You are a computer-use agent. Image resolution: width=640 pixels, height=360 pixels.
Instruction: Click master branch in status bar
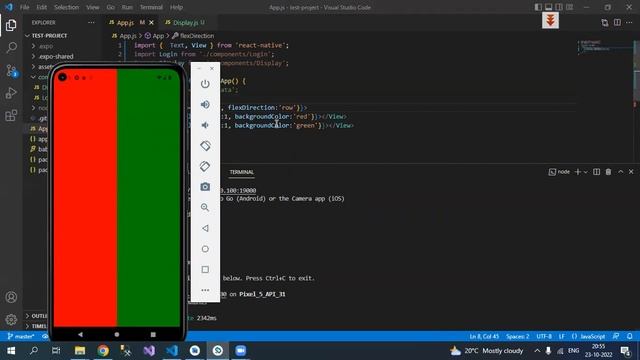coord(21,336)
